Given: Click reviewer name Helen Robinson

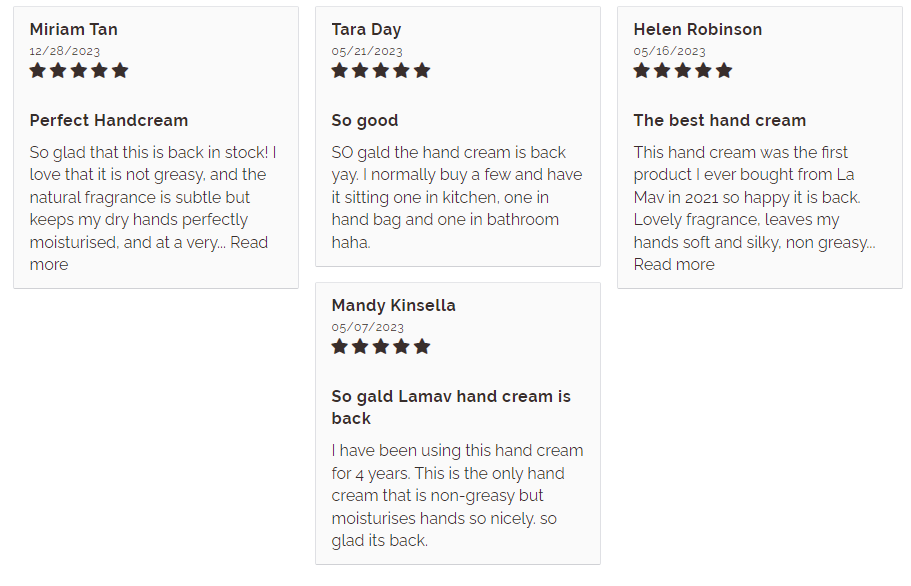Looking at the screenshot, I should coord(698,29).
